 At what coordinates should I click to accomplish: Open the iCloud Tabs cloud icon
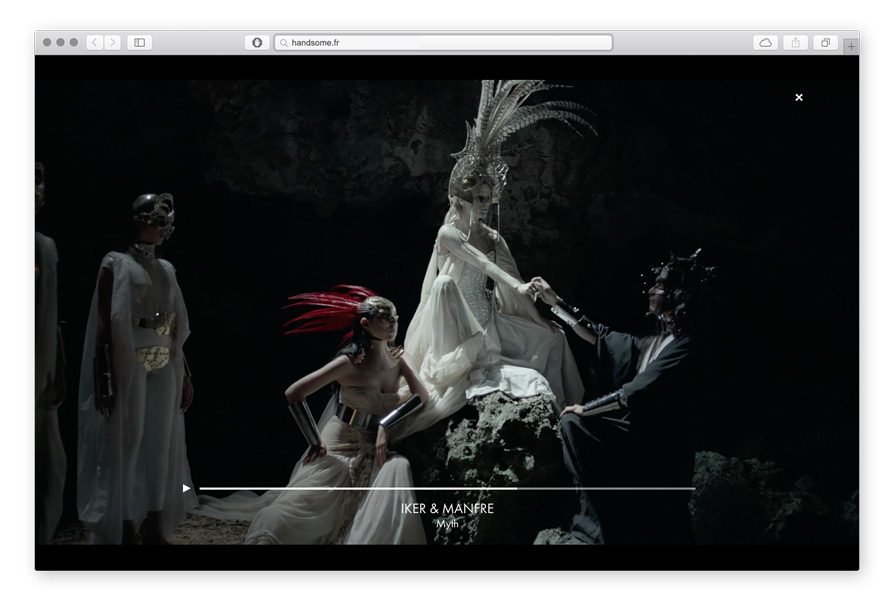click(765, 43)
